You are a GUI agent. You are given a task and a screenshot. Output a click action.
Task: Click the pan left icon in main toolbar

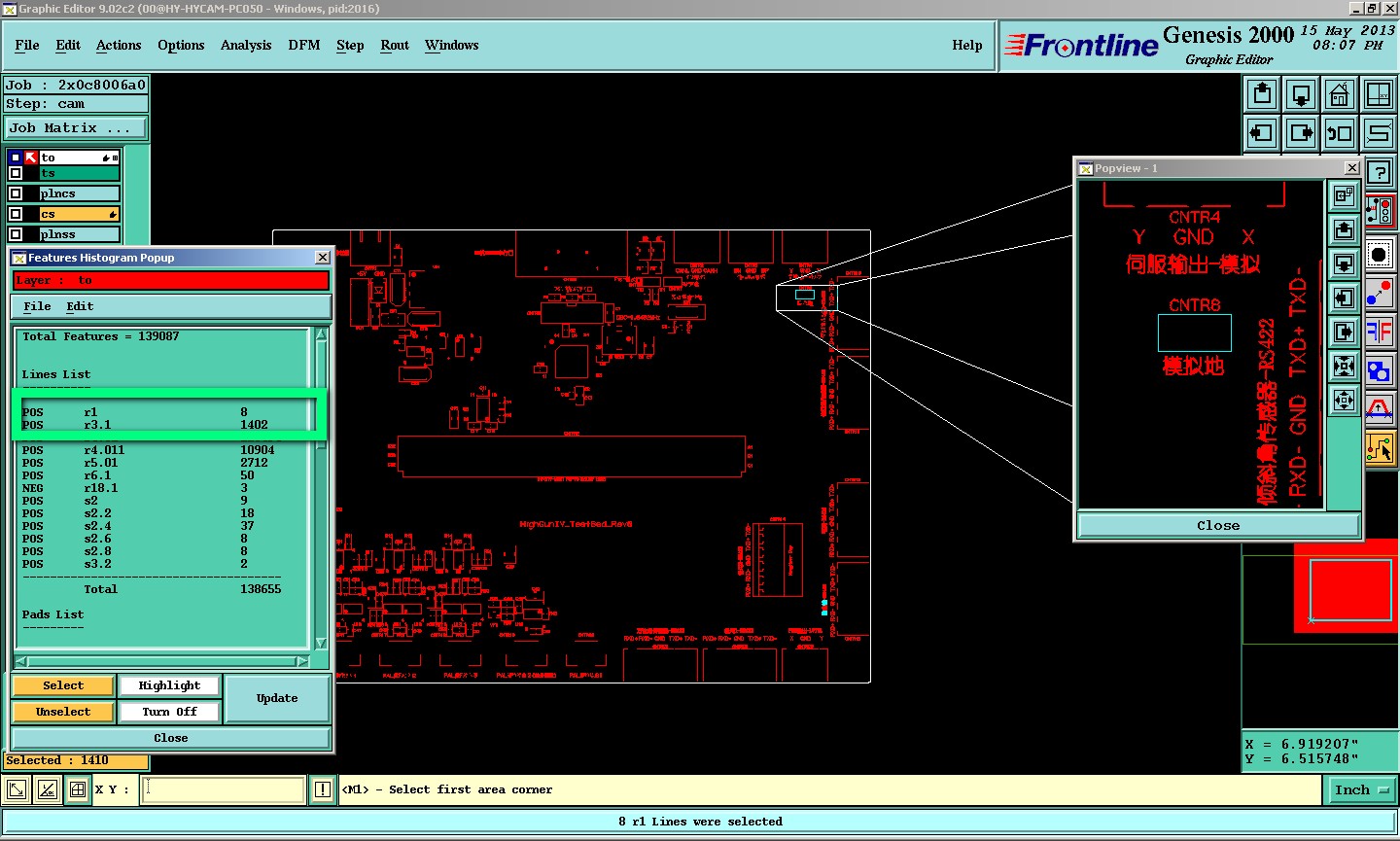pyautogui.click(x=1262, y=132)
